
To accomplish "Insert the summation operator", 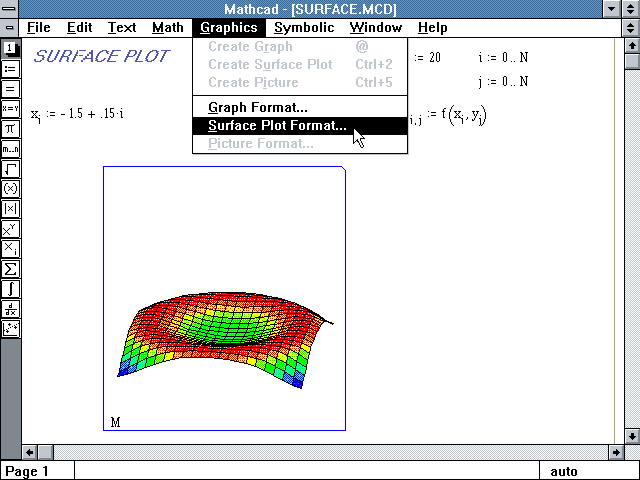I will click(x=10, y=268).
